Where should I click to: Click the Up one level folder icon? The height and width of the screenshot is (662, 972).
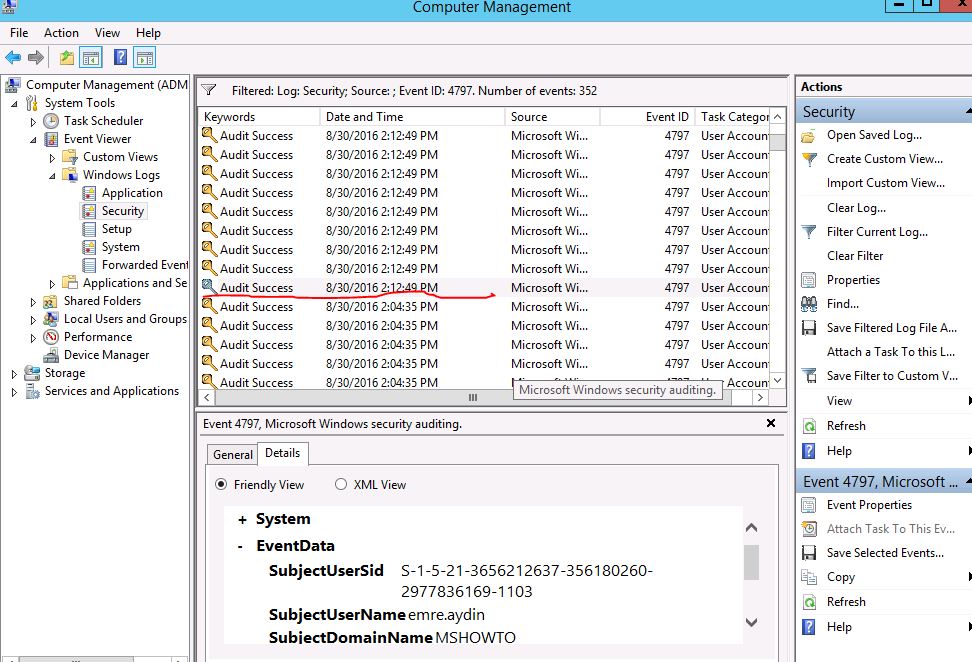[x=66, y=58]
